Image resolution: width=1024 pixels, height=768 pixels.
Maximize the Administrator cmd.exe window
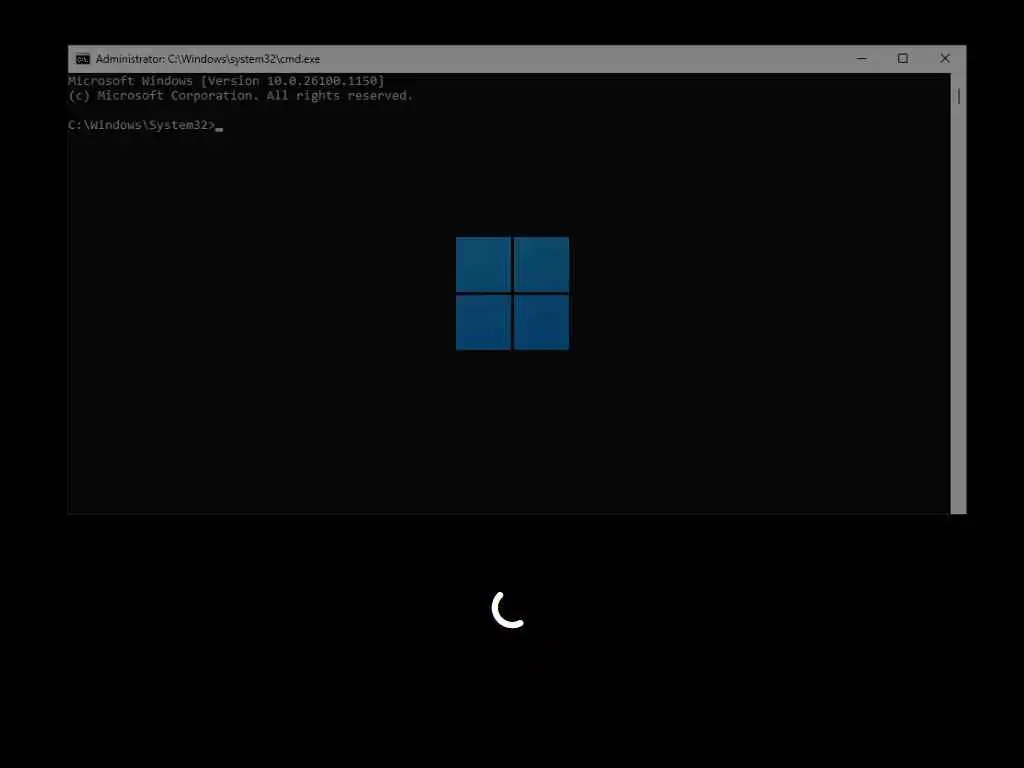coord(903,59)
